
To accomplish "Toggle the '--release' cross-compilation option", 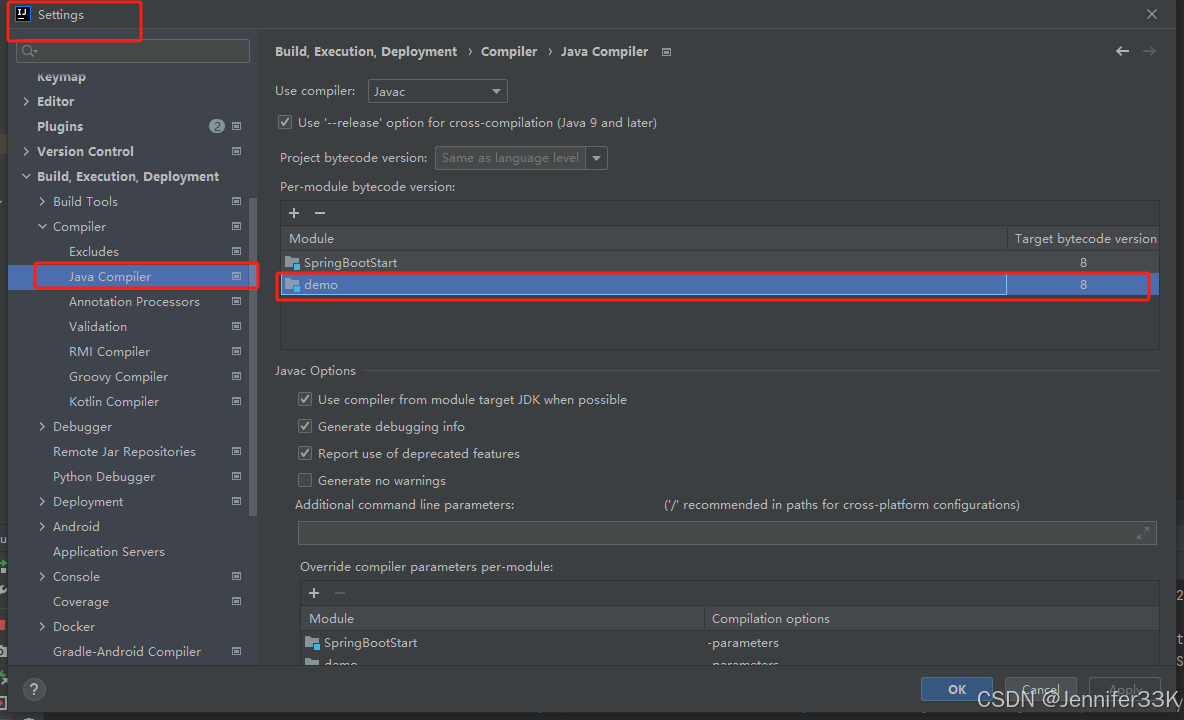I will 285,122.
